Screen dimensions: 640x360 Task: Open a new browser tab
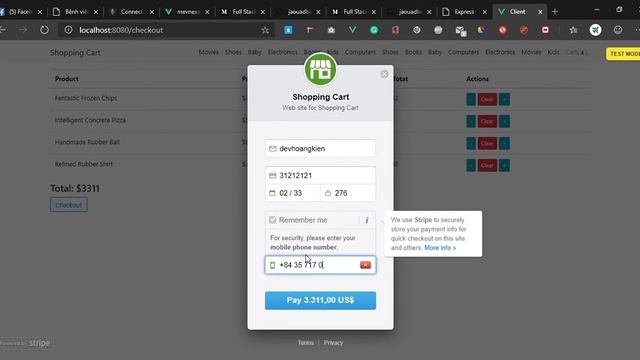555,12
